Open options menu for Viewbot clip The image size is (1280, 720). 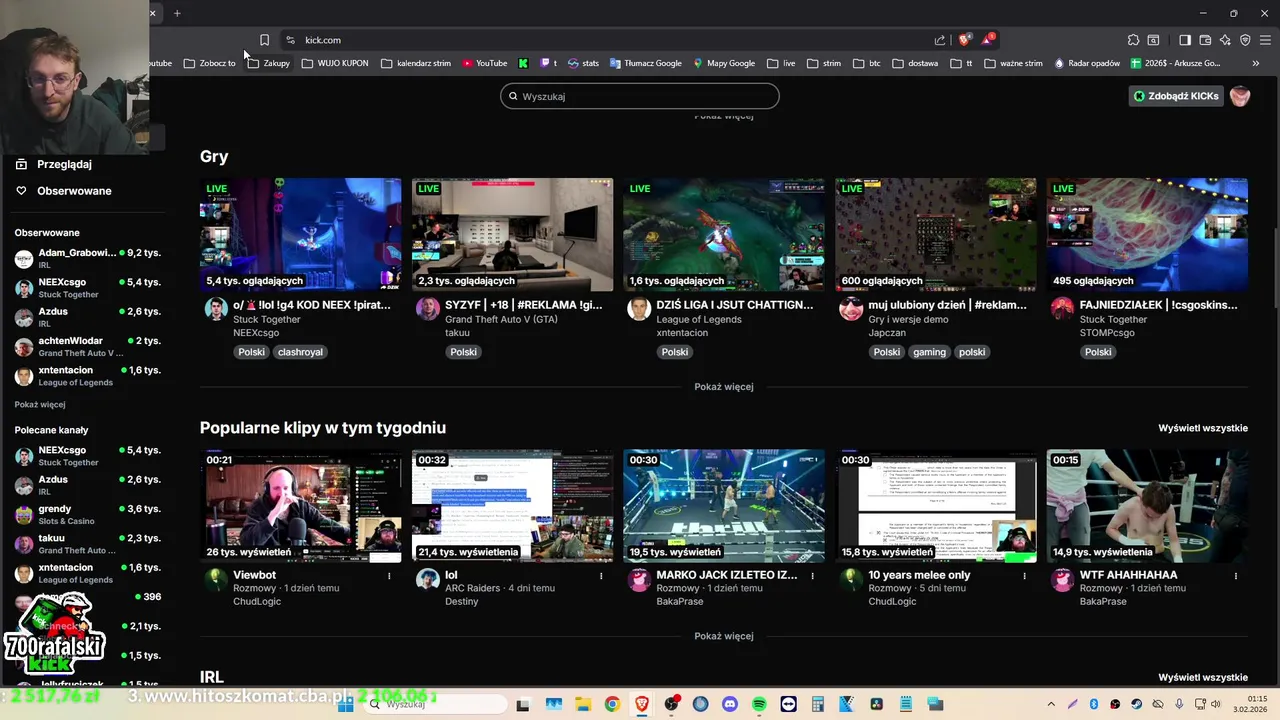pos(389,576)
